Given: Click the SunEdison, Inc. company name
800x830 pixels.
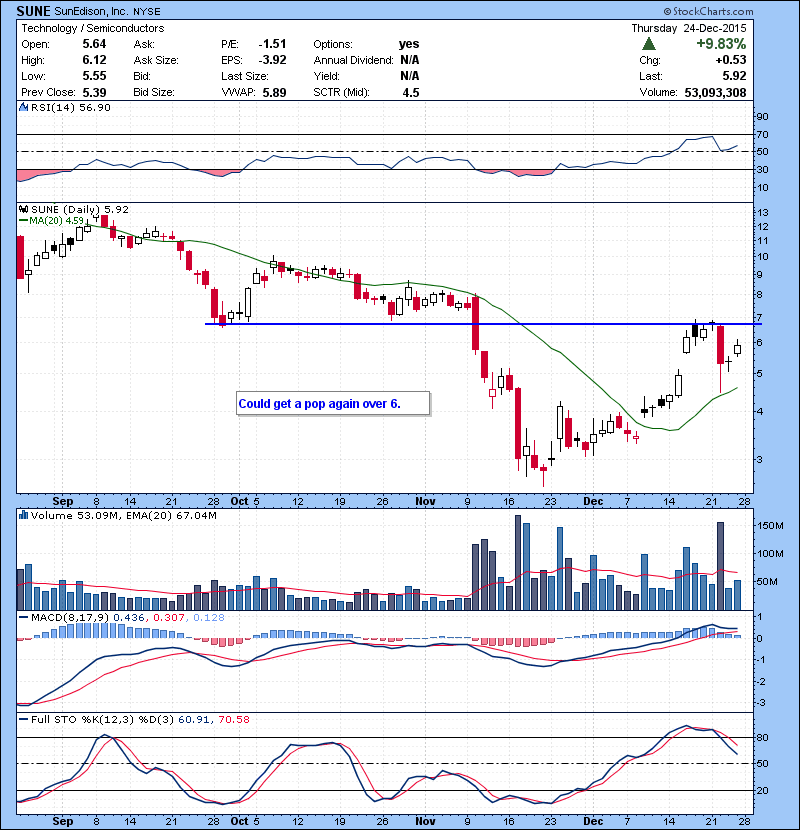Looking at the screenshot, I should coord(90,11).
